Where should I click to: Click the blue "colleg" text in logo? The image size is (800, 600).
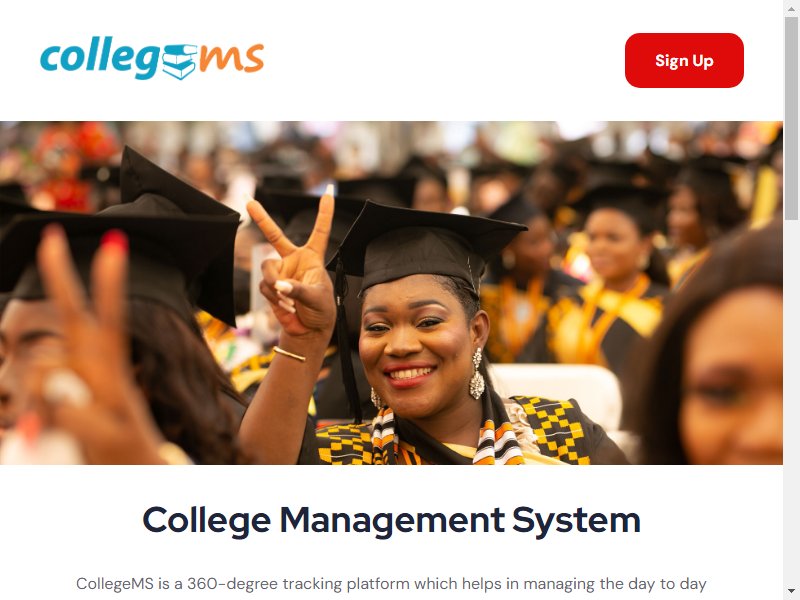[x=100, y=59]
